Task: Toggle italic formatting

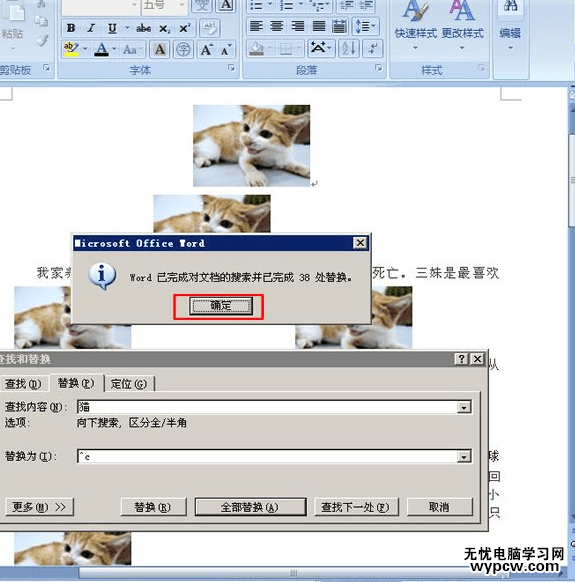Action: [x=91, y=28]
